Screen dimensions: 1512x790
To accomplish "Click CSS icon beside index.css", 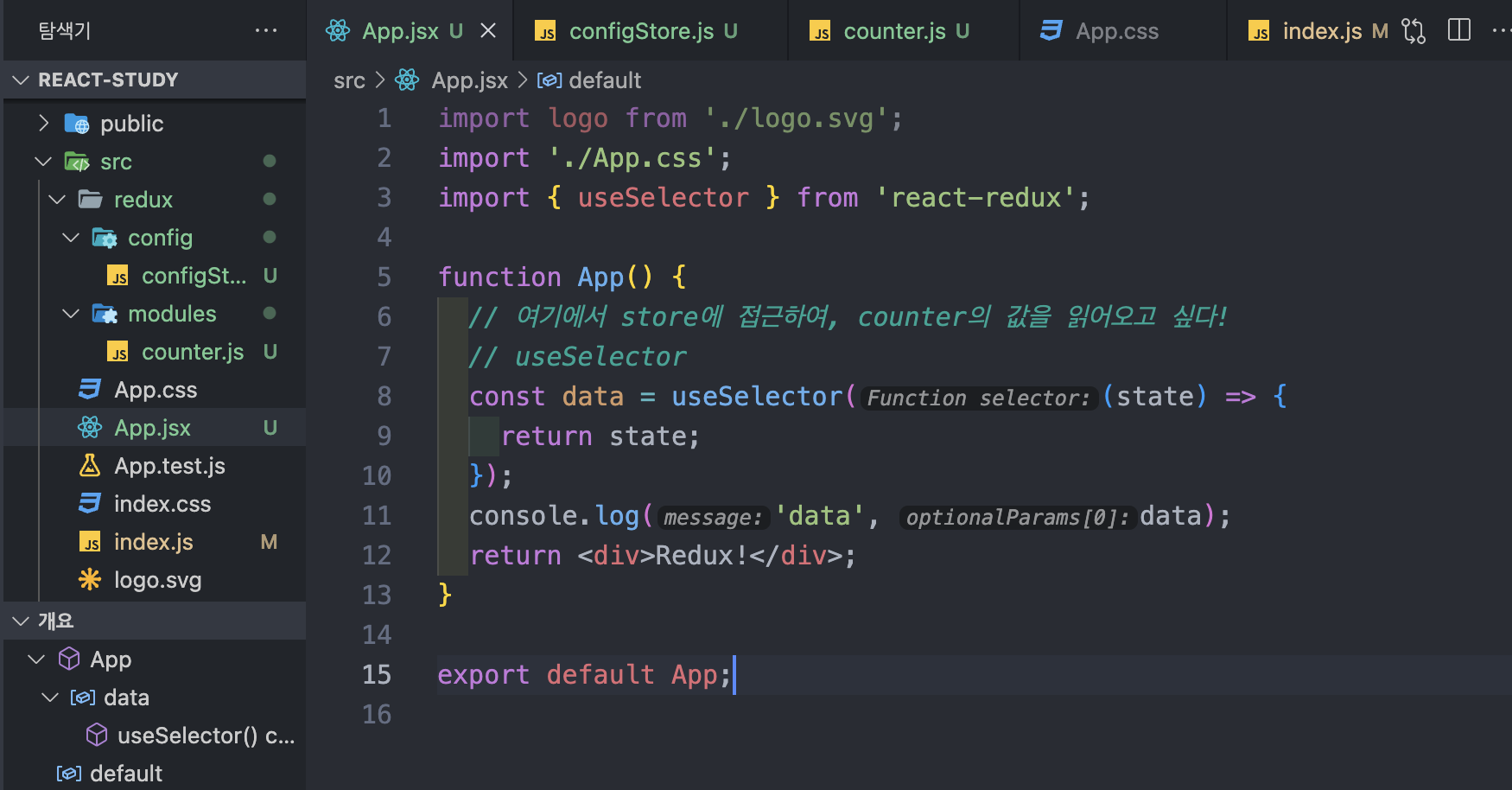I will pyautogui.click(x=90, y=503).
